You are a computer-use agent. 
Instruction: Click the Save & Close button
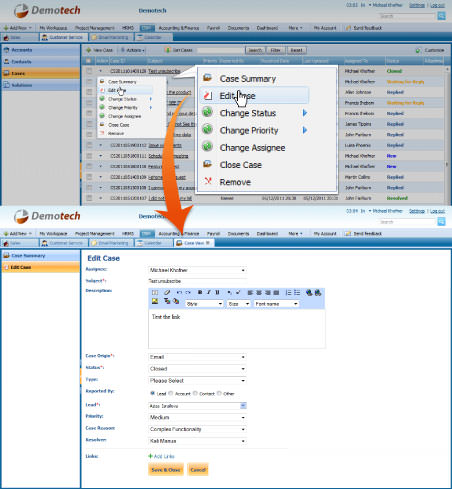click(x=166, y=470)
